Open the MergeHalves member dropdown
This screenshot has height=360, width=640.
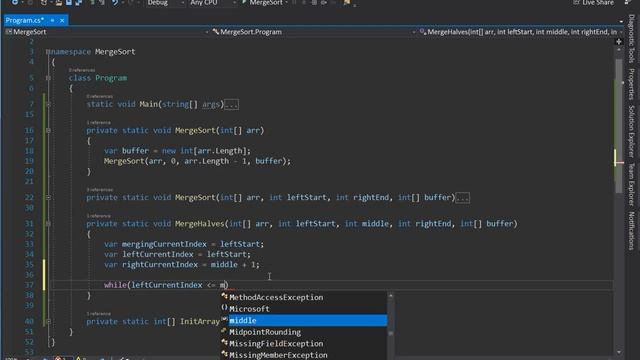[x=521, y=32]
